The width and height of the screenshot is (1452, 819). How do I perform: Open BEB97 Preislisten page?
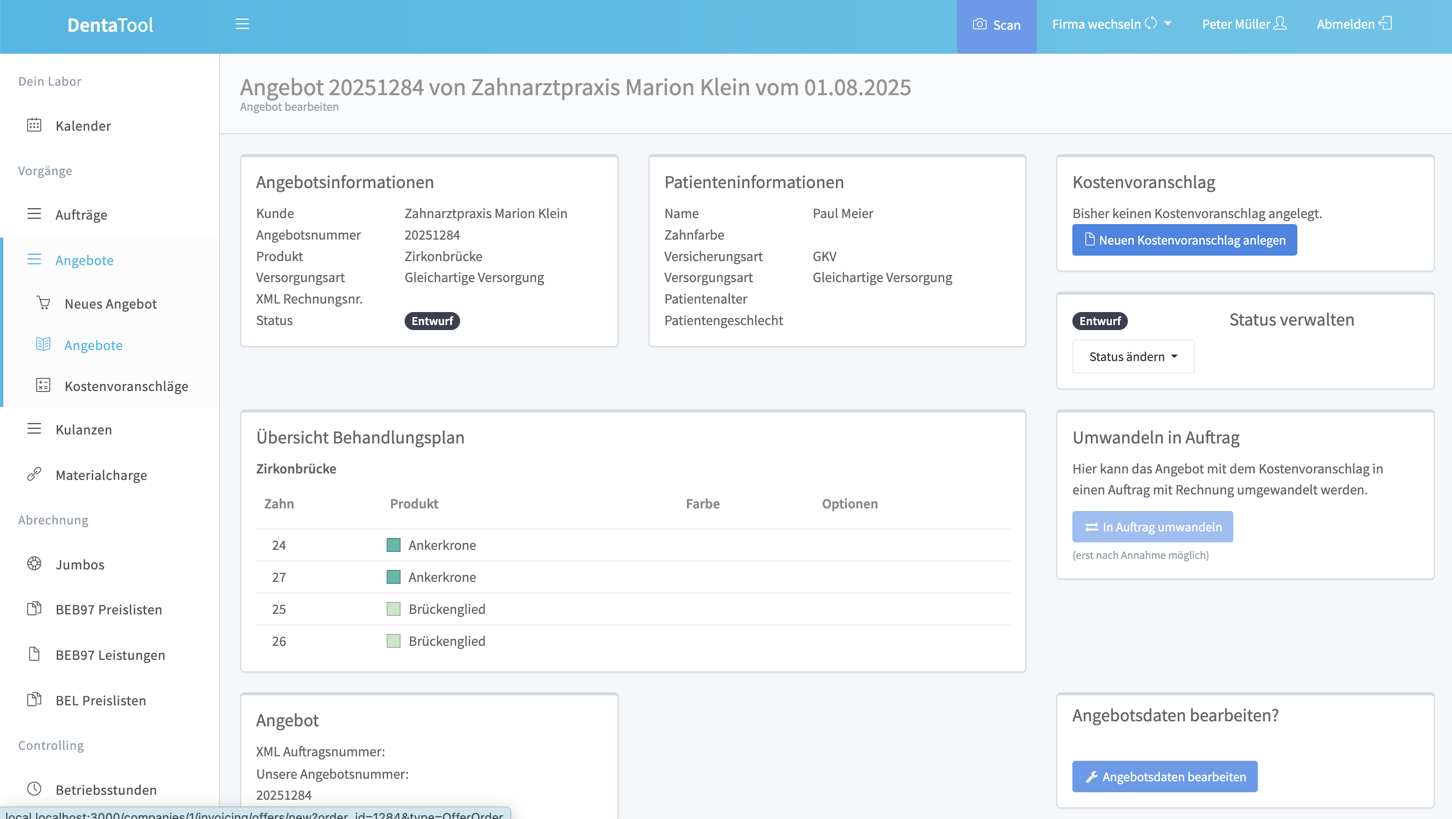click(108, 609)
